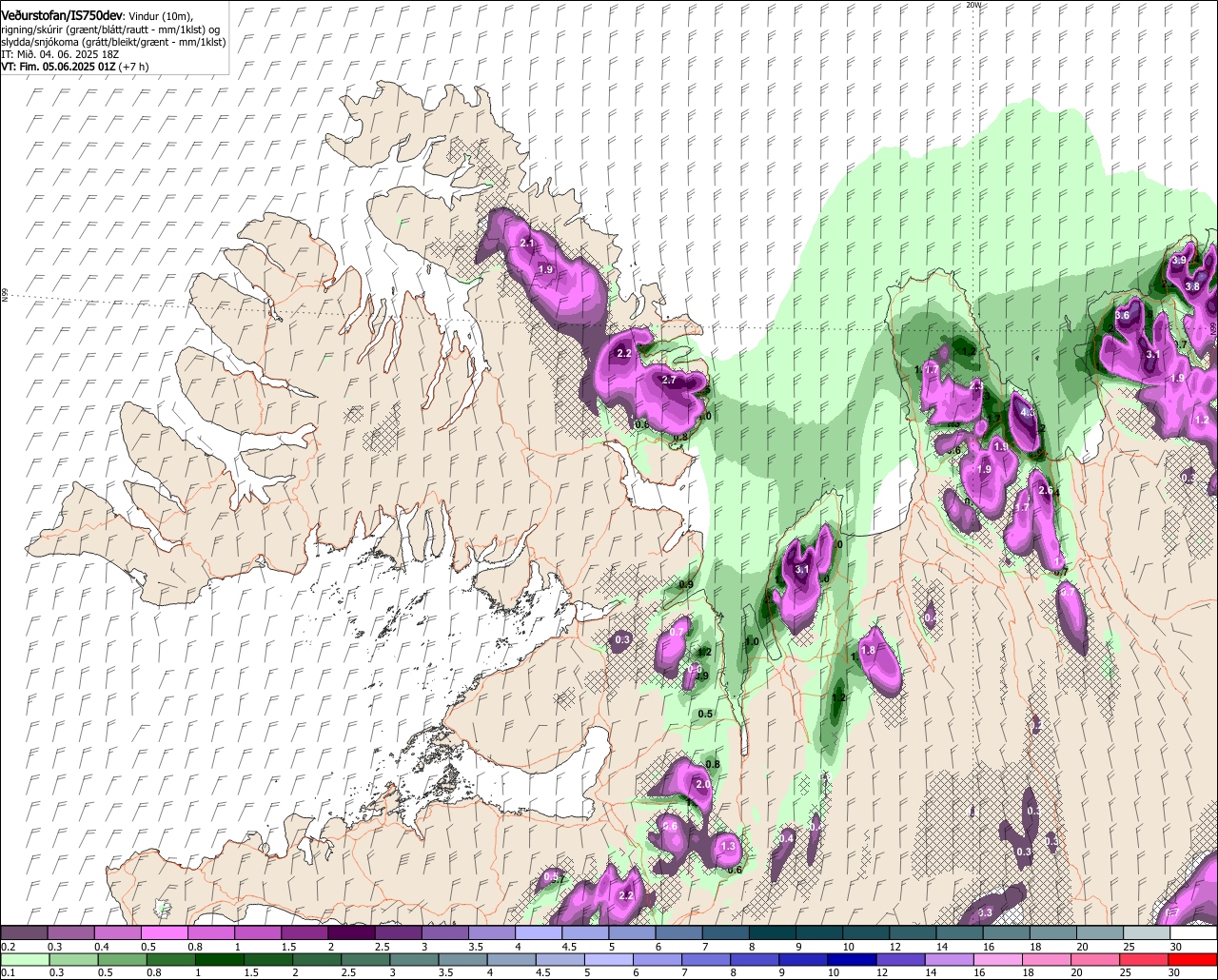Click the 'VT: Fim. 05.06.2025 01Z (+7 h)' line
Viewport: 1218px width, 980px height.
pos(74,67)
